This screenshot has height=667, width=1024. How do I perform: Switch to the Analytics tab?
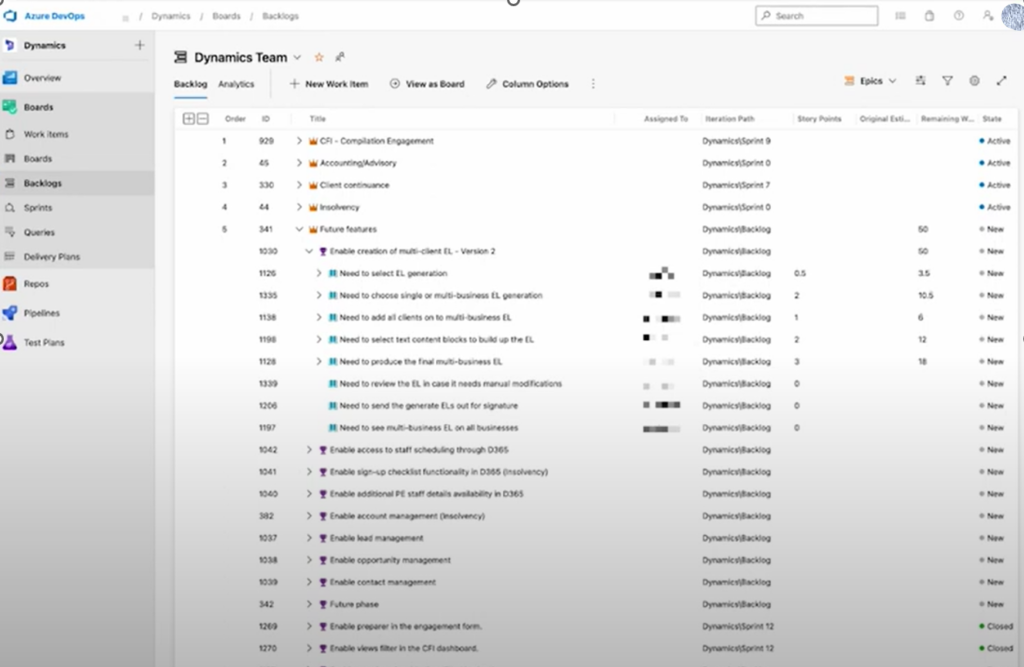(x=236, y=84)
